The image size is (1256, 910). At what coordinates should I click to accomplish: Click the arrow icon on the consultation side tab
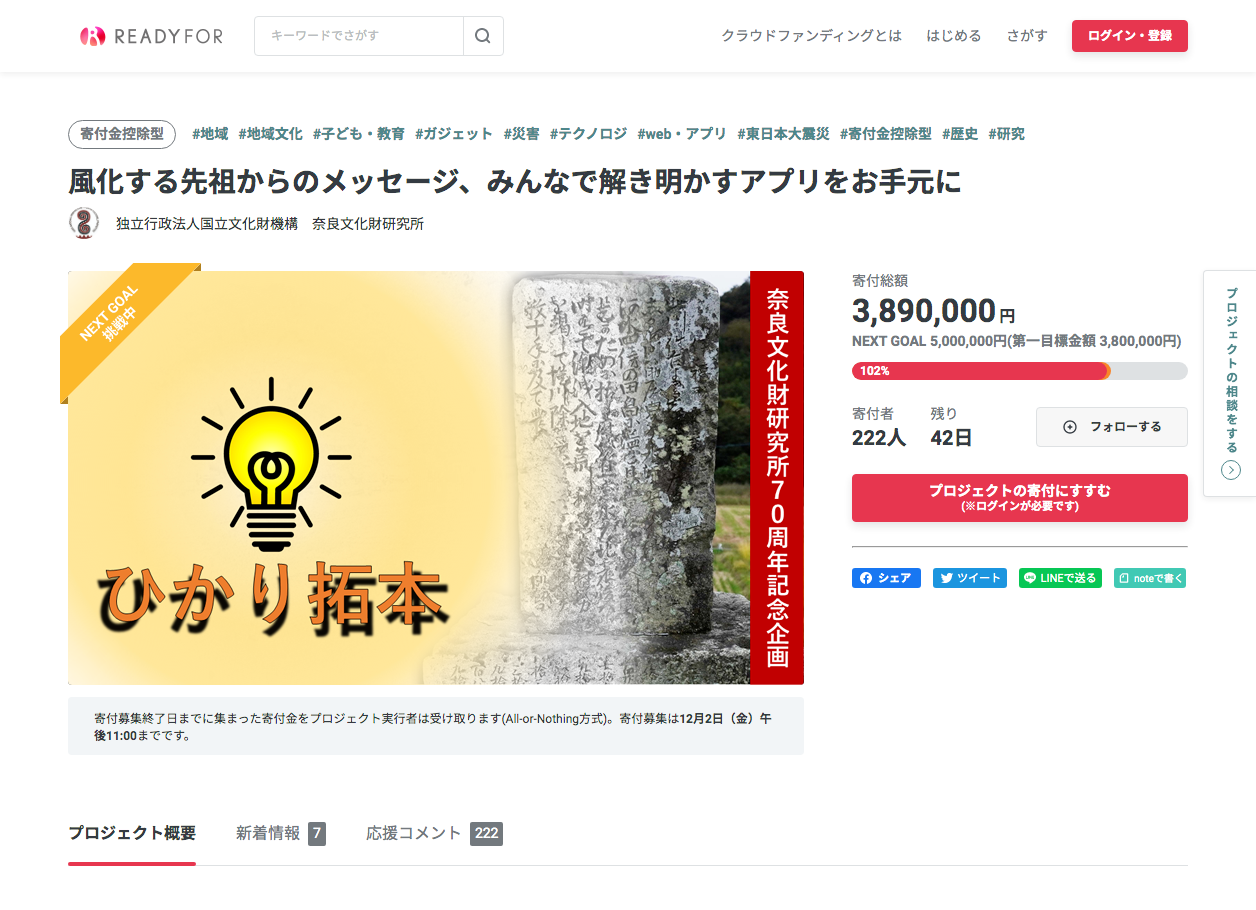1231,470
